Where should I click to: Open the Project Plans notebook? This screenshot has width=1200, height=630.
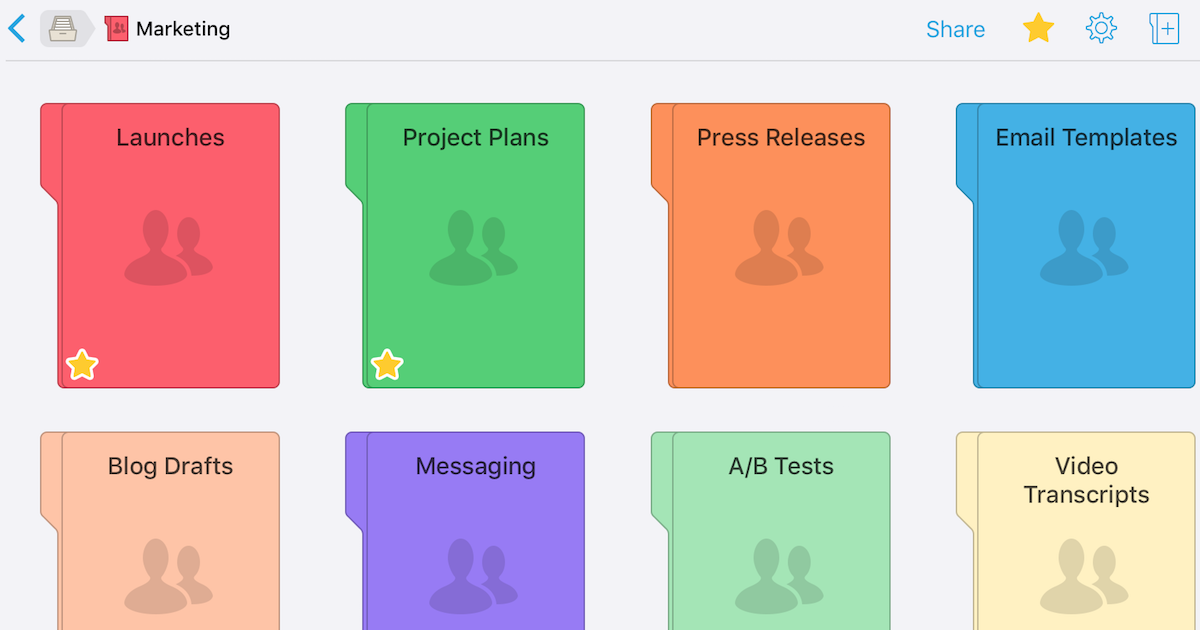click(x=465, y=246)
